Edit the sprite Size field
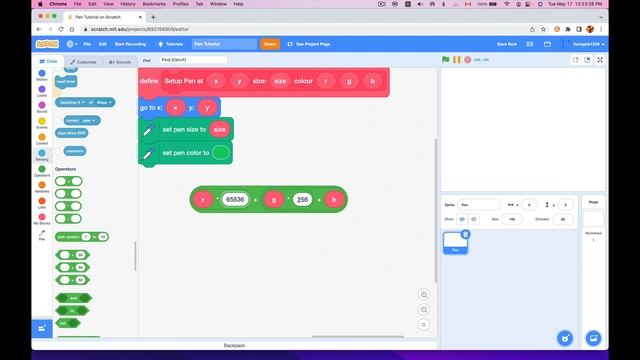 coord(512,219)
